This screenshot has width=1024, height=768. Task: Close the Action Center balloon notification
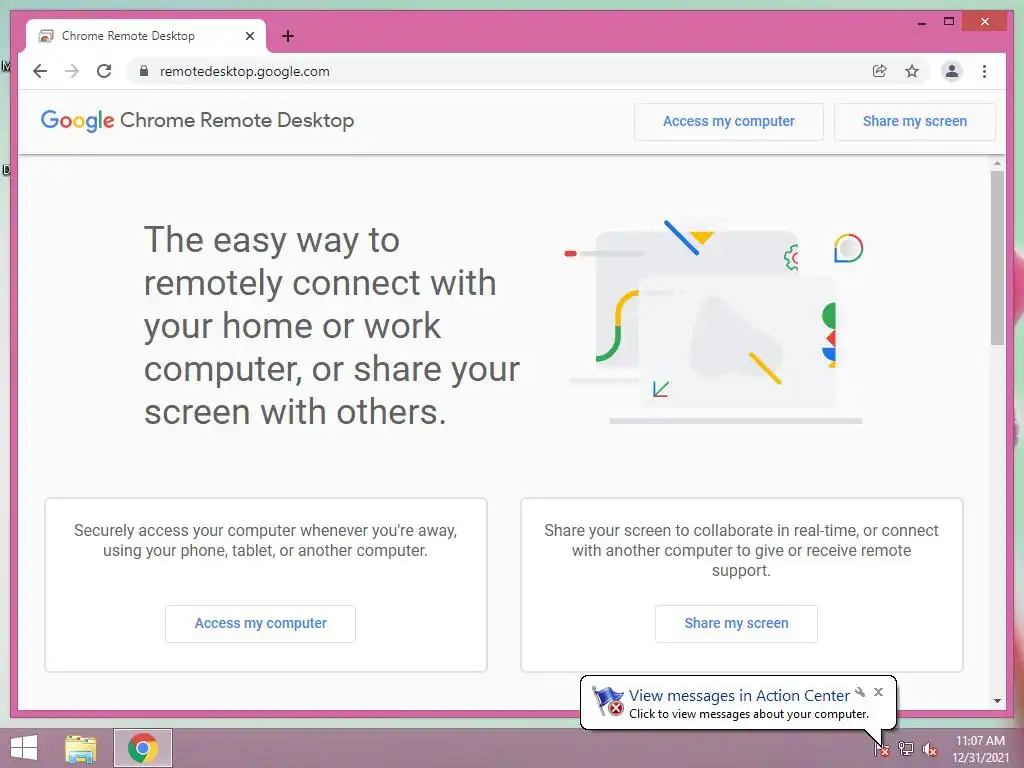coord(878,692)
